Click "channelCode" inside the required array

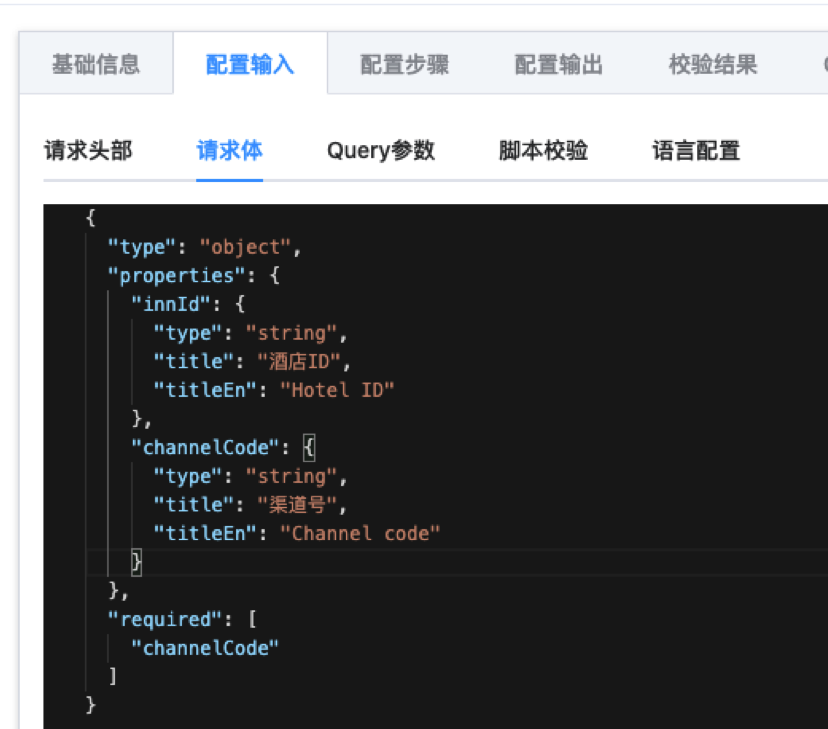click(205, 648)
